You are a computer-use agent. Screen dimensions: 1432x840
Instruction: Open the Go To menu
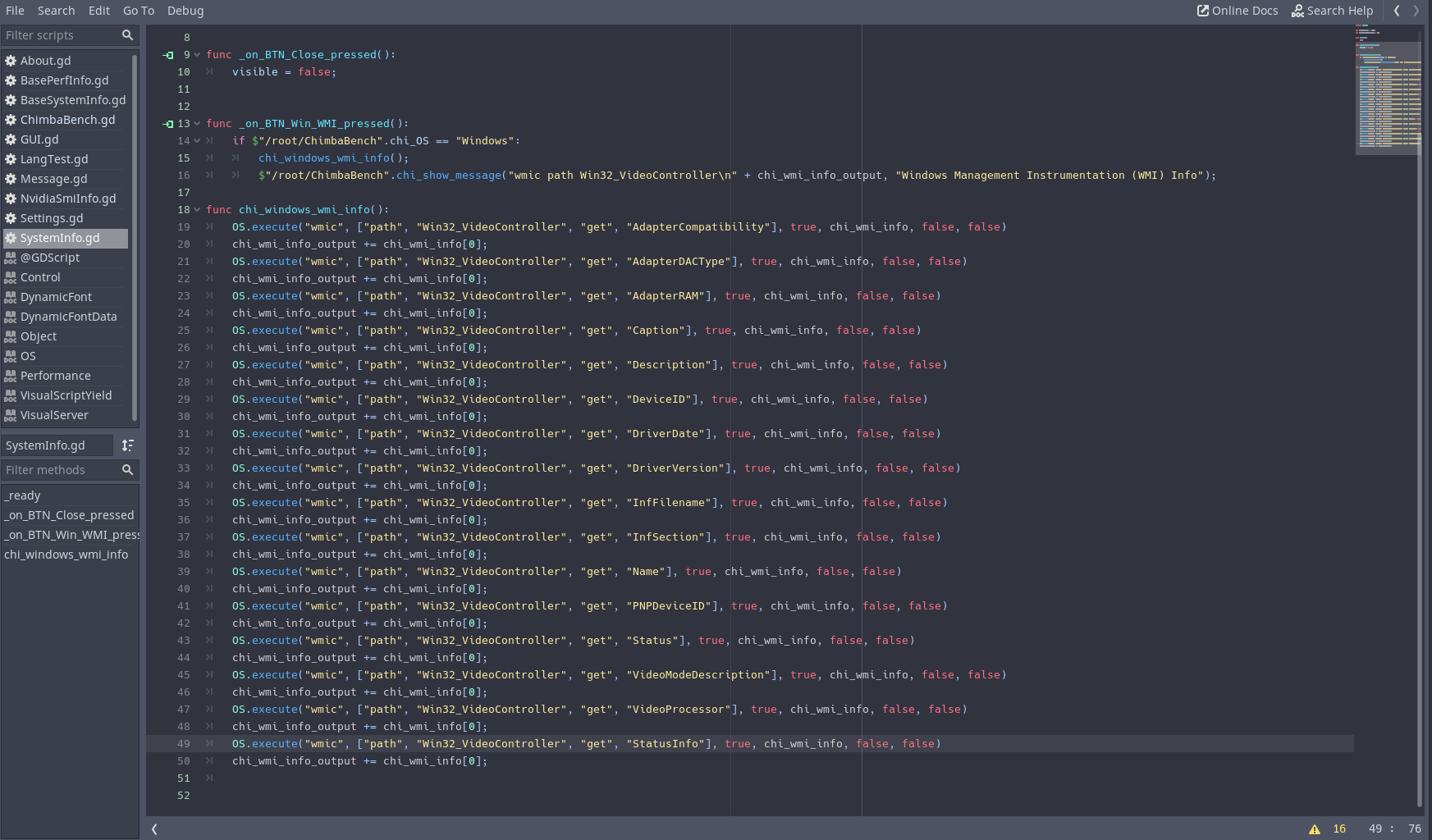(139, 11)
